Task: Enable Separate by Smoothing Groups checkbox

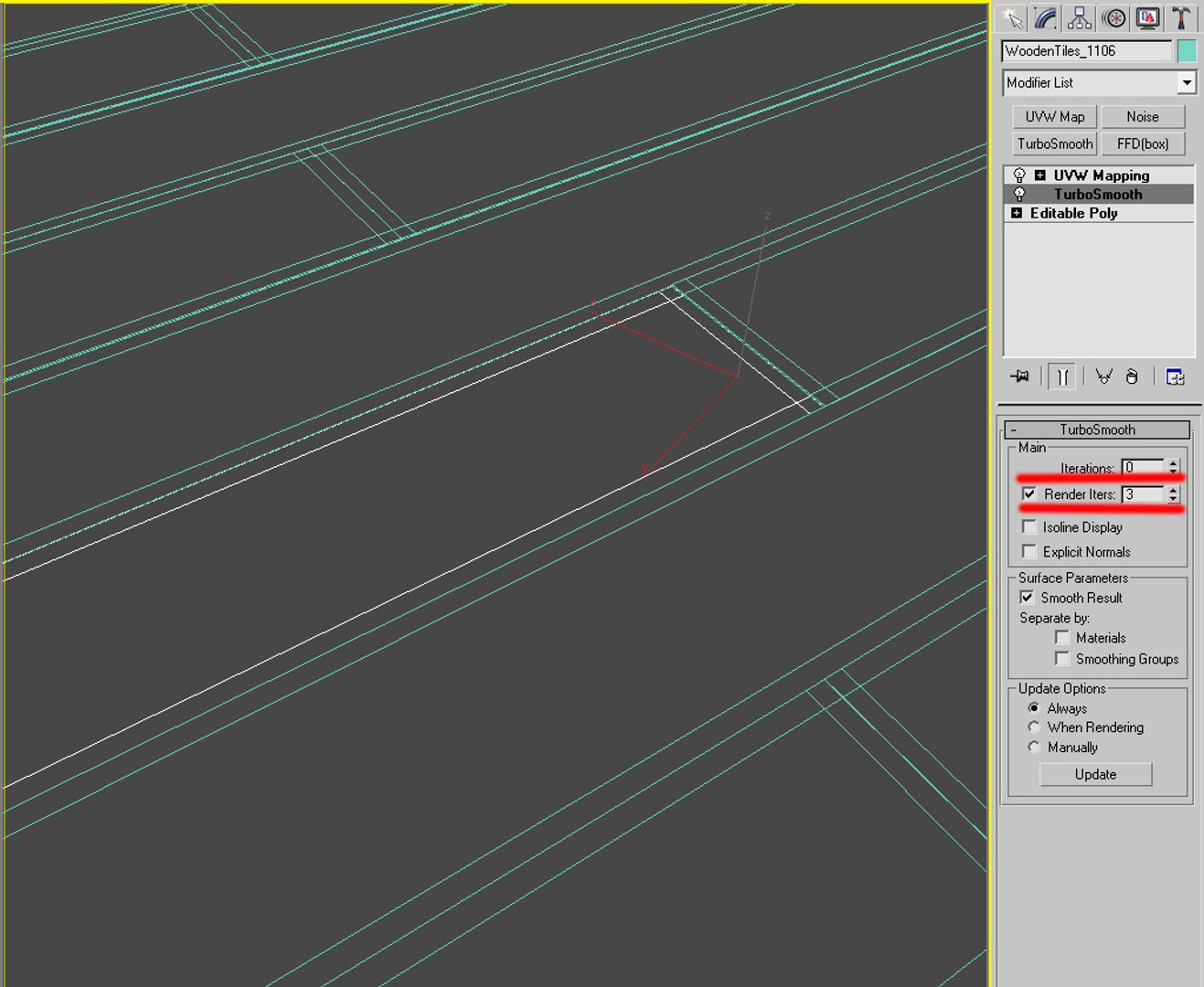Action: coord(1062,659)
